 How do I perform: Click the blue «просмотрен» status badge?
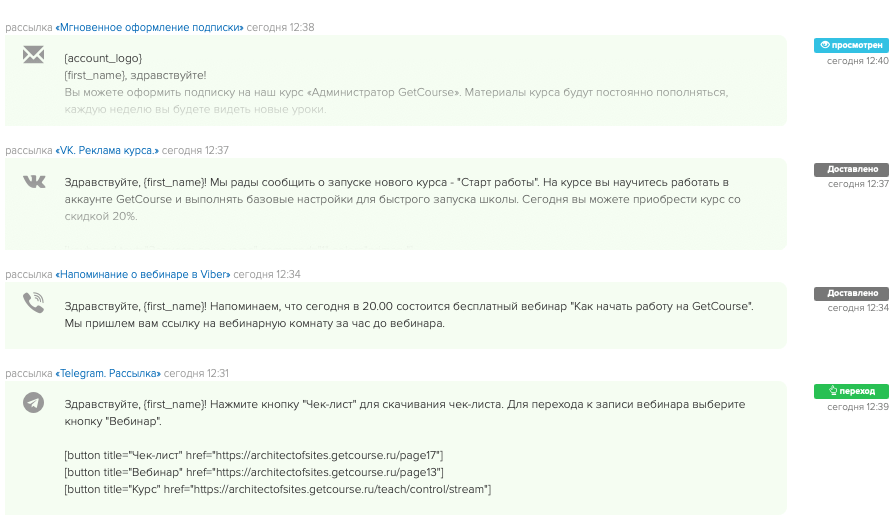[x=851, y=45]
